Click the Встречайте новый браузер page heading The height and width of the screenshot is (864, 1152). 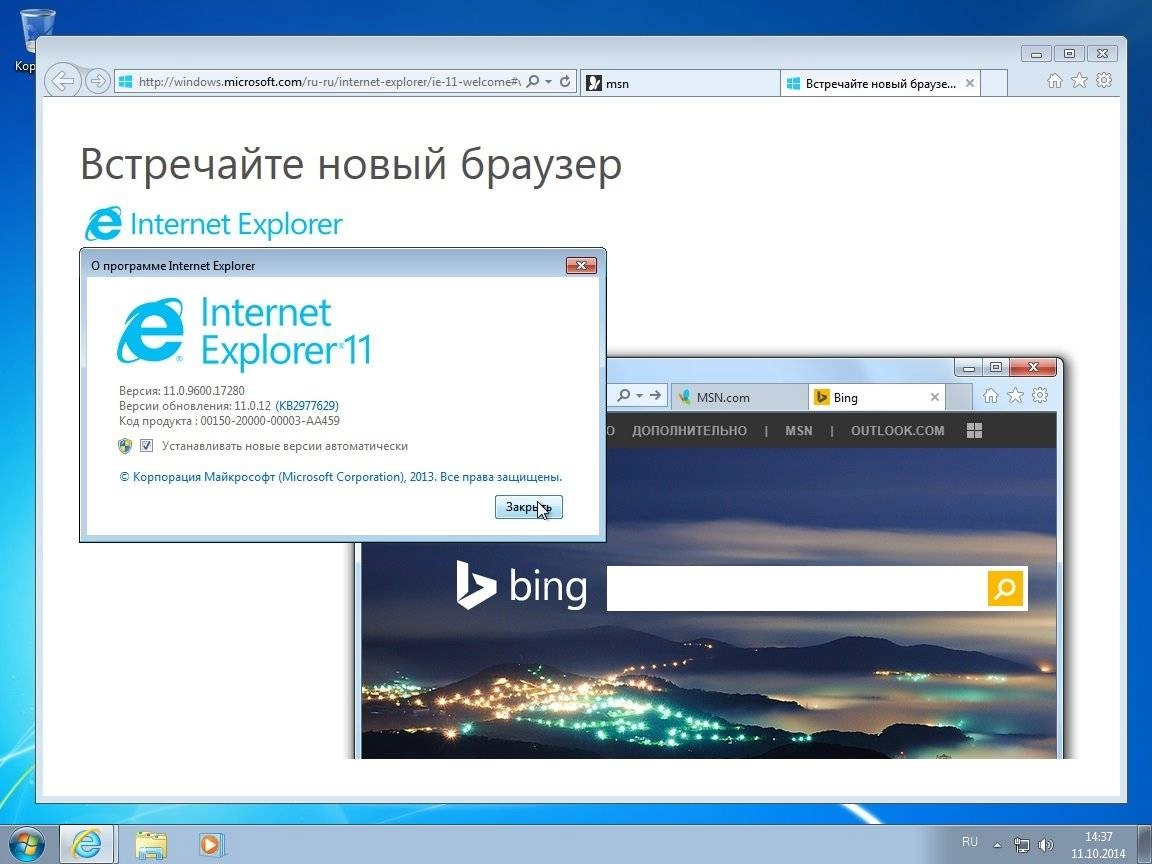[350, 163]
